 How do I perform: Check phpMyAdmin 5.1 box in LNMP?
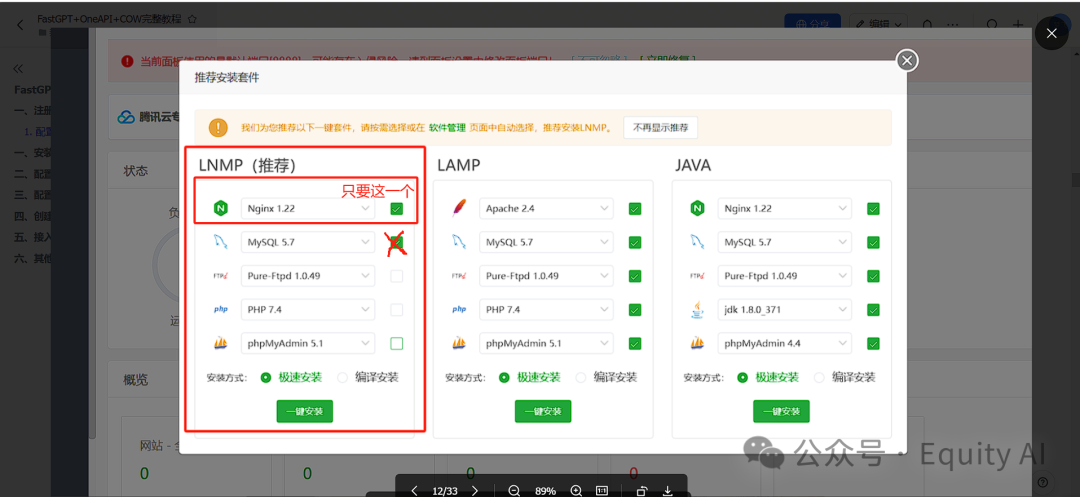pyautogui.click(x=397, y=343)
